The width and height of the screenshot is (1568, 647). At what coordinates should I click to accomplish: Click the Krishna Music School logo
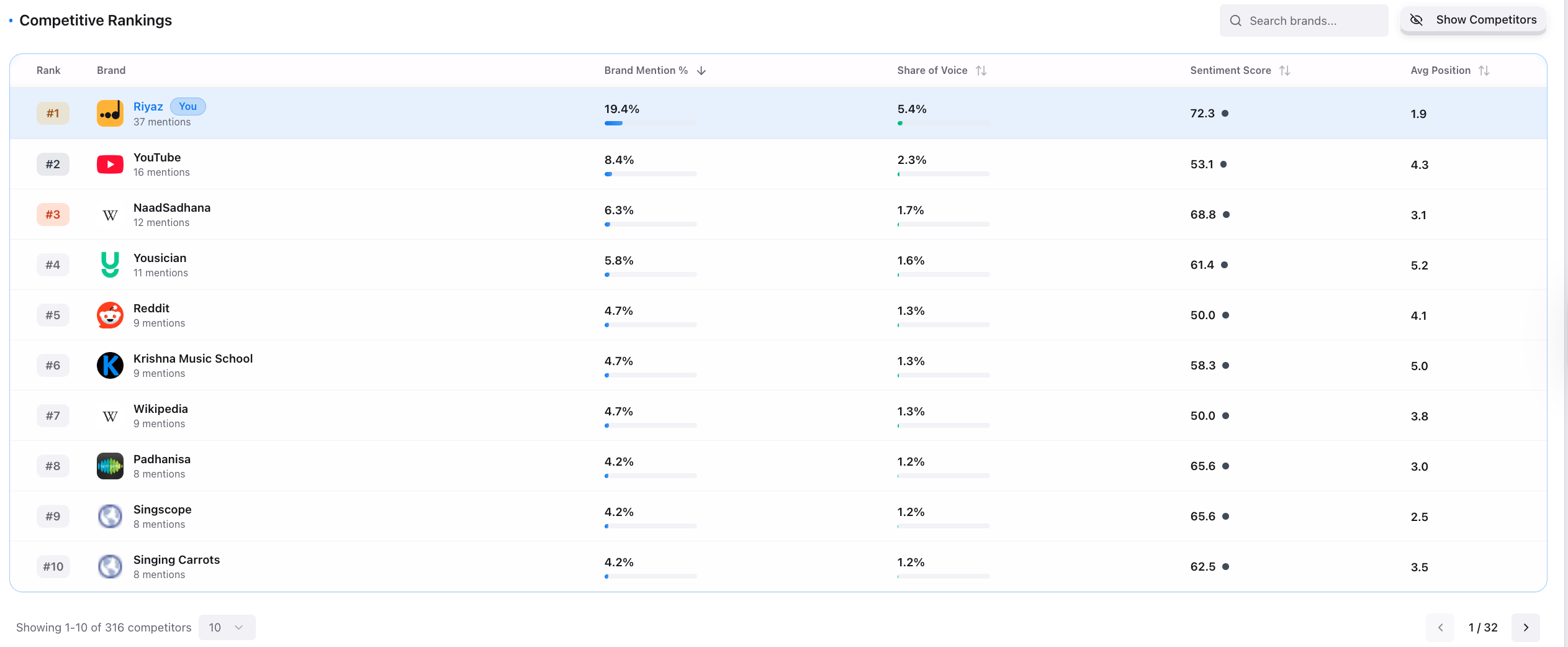[x=110, y=366]
